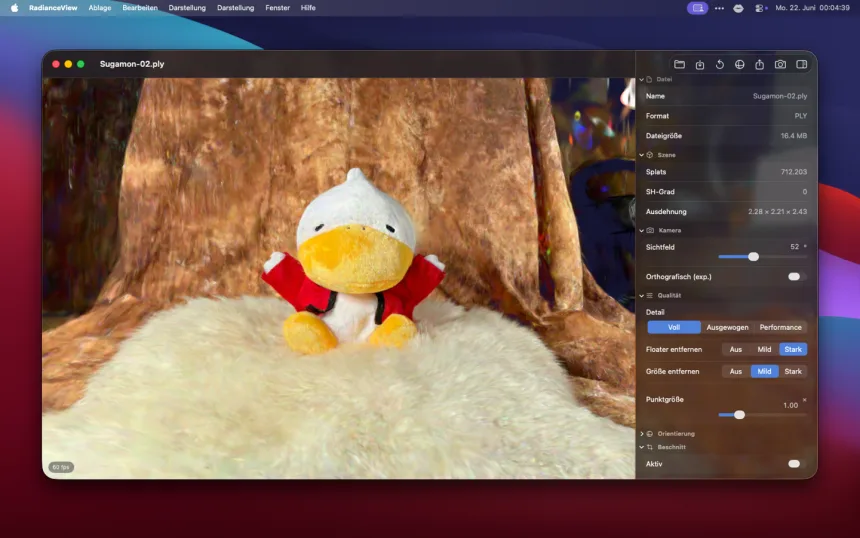Screen dimensions: 860x538
Task: Click the Dateigröße value 16.4 MB
Action: 794,135
